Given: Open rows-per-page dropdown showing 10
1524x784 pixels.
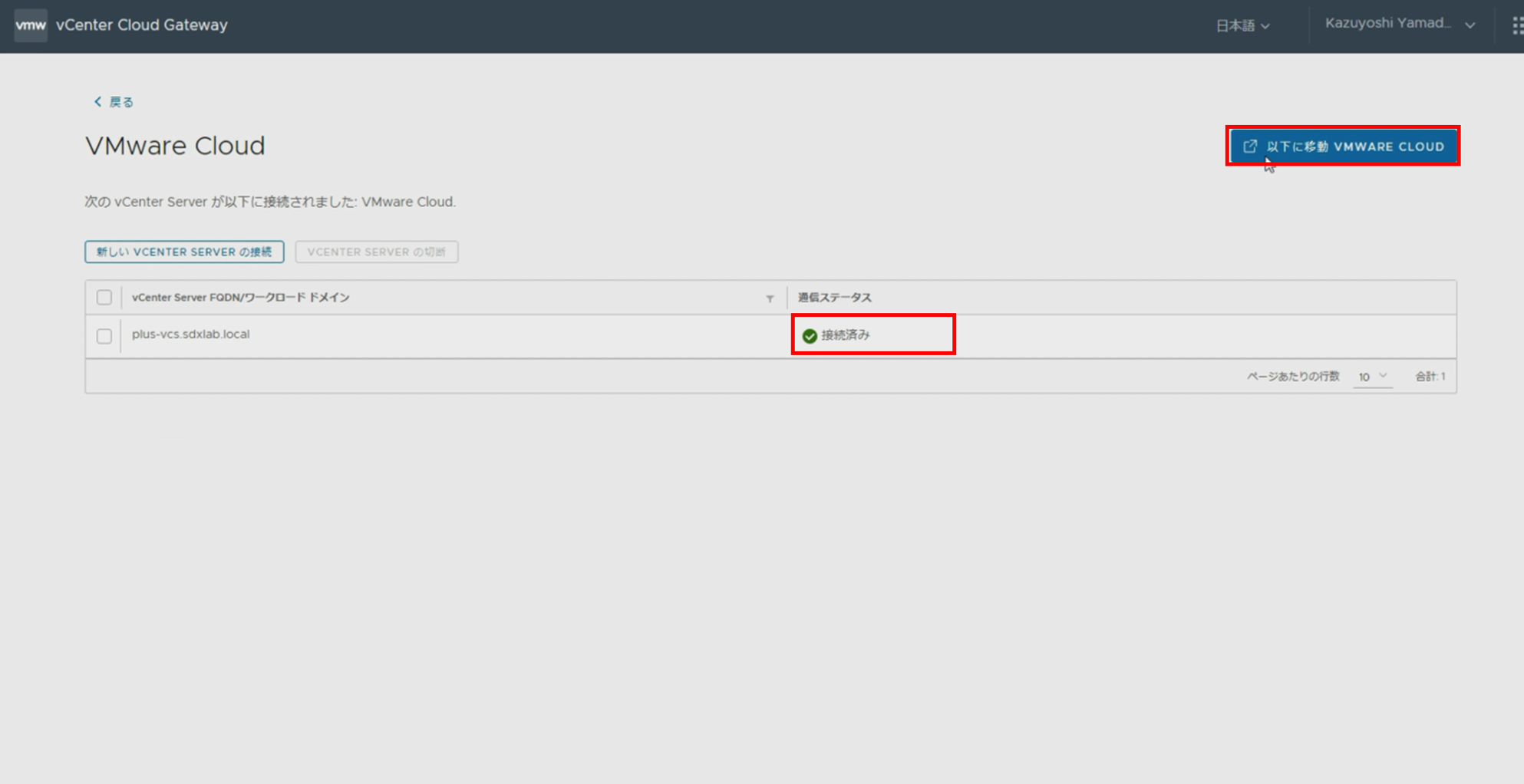Looking at the screenshot, I should tap(1372, 377).
